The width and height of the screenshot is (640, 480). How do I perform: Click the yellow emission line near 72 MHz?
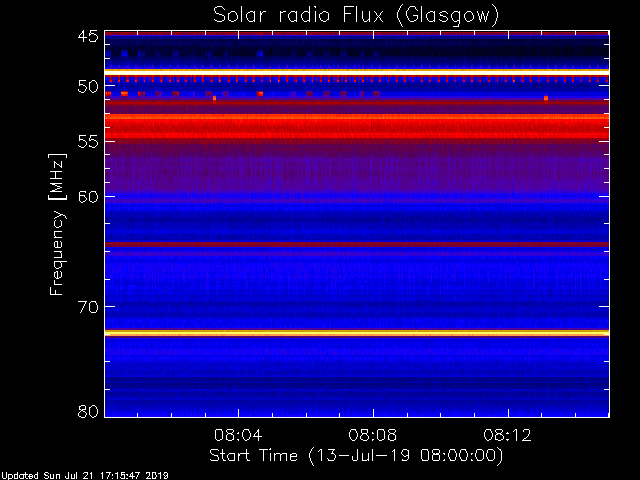357,333
